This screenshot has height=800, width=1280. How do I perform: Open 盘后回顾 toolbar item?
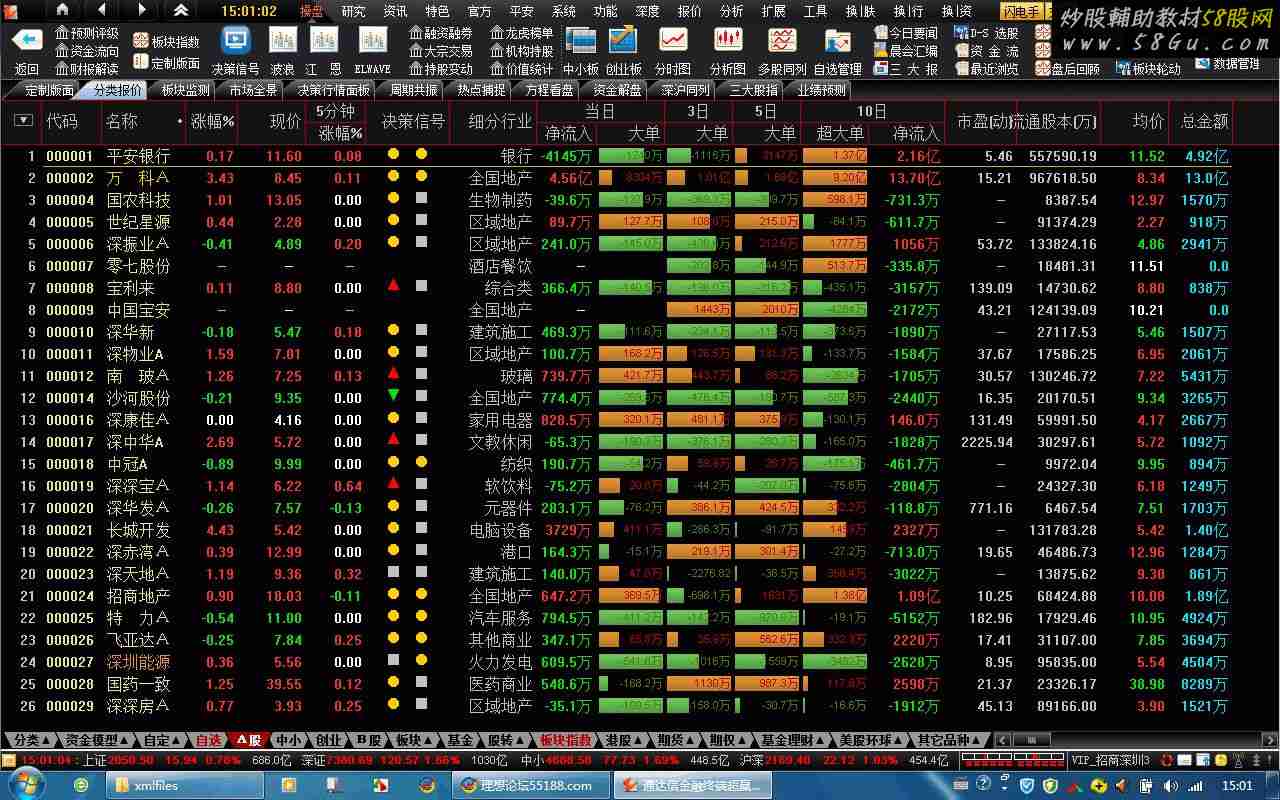[x=1067, y=68]
